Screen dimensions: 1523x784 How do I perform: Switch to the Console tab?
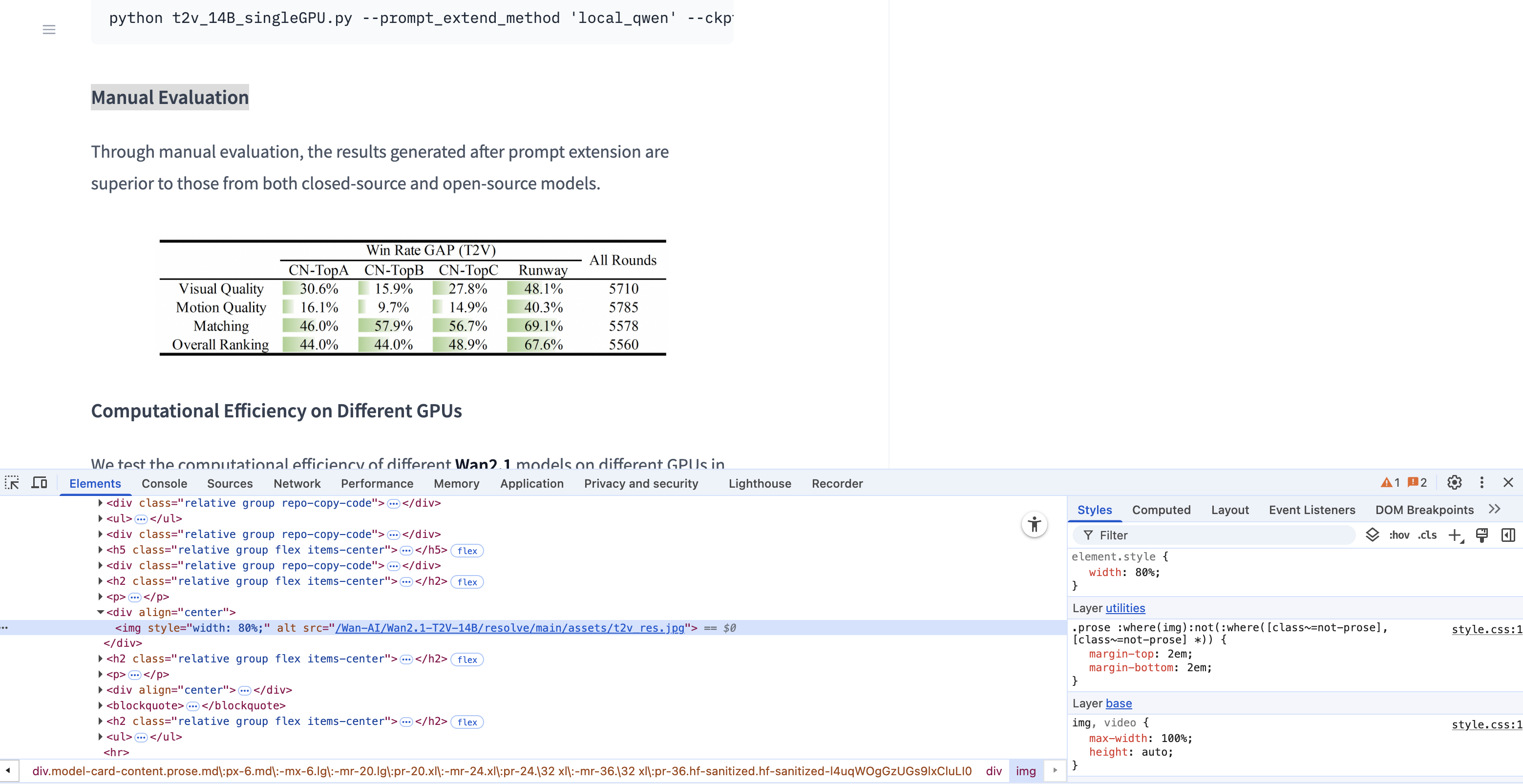pos(164,483)
